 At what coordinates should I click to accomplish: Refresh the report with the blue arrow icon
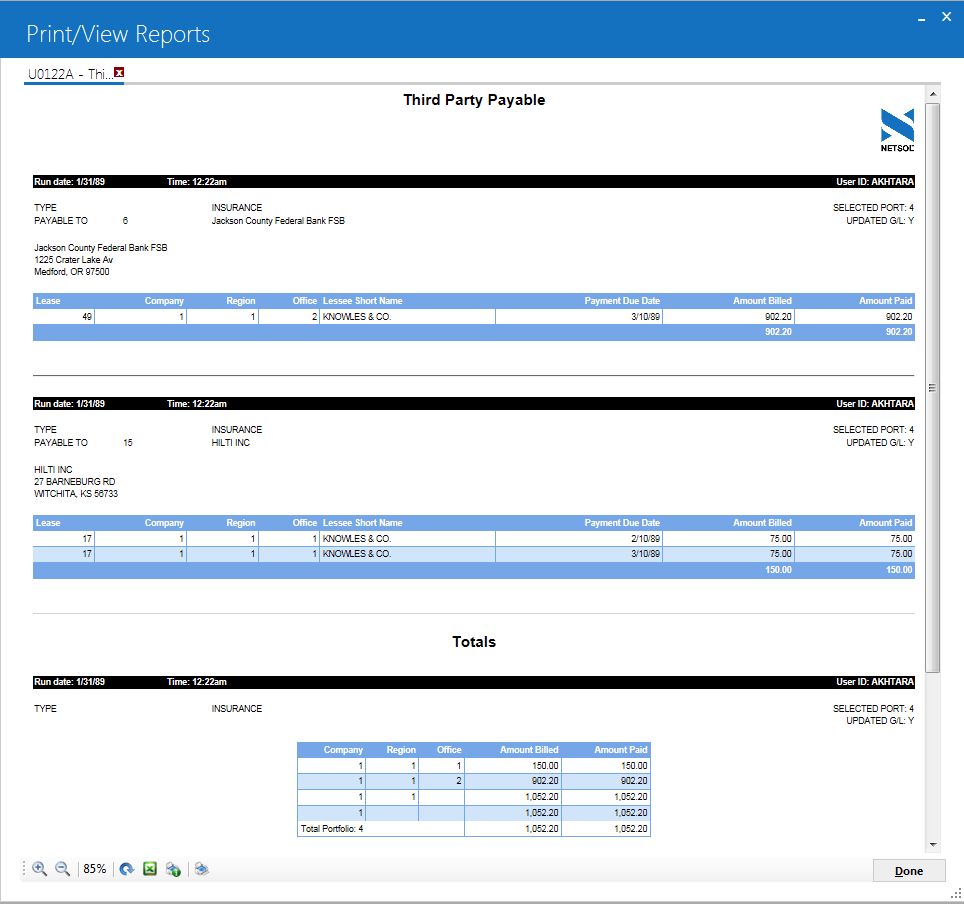coord(127,869)
